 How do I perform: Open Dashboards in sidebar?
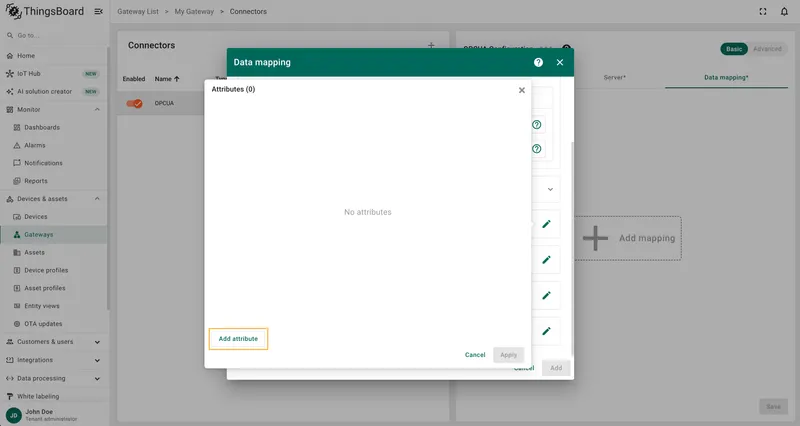coord(54,127)
